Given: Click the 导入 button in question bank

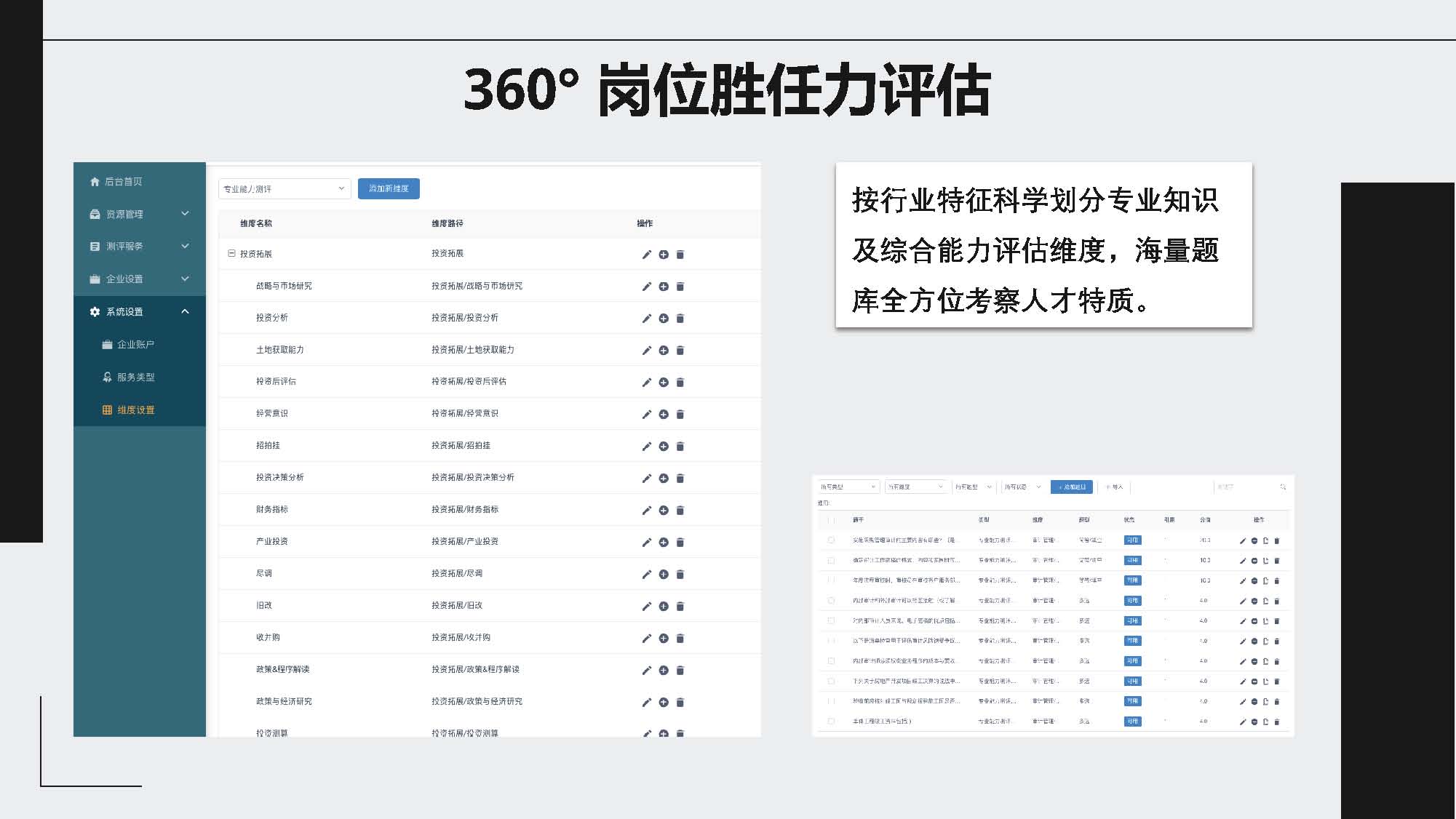Looking at the screenshot, I should point(1115,487).
